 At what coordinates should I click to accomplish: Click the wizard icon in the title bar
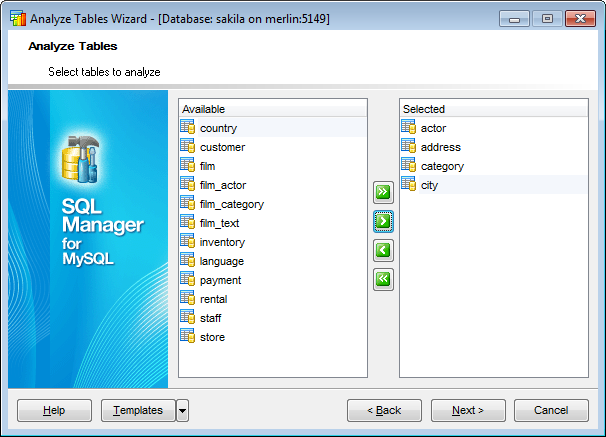18,19
